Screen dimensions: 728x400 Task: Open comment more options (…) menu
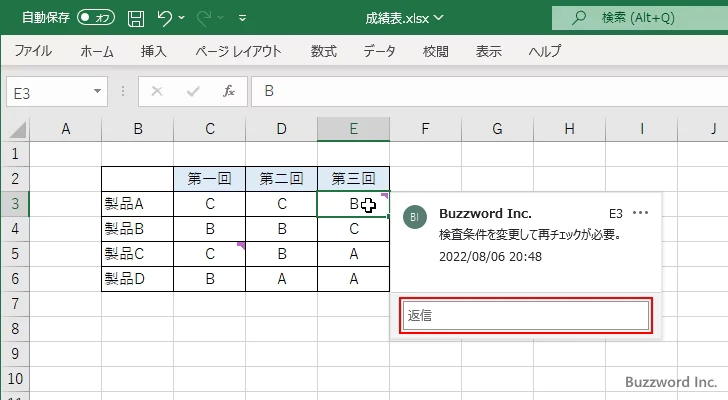click(640, 213)
